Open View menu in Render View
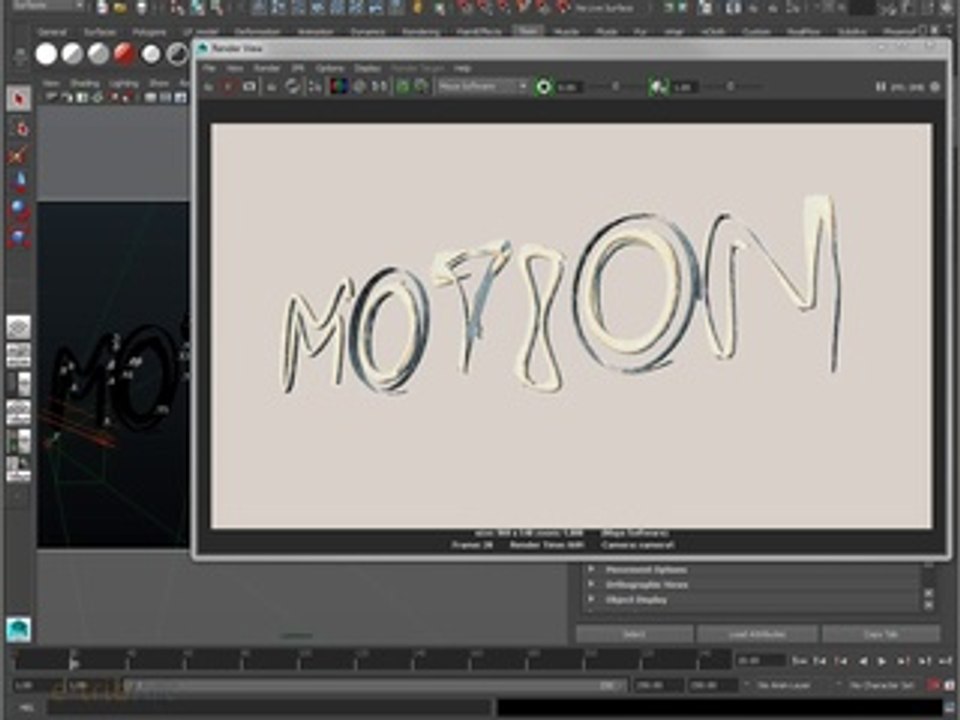The height and width of the screenshot is (720, 960). pos(234,68)
